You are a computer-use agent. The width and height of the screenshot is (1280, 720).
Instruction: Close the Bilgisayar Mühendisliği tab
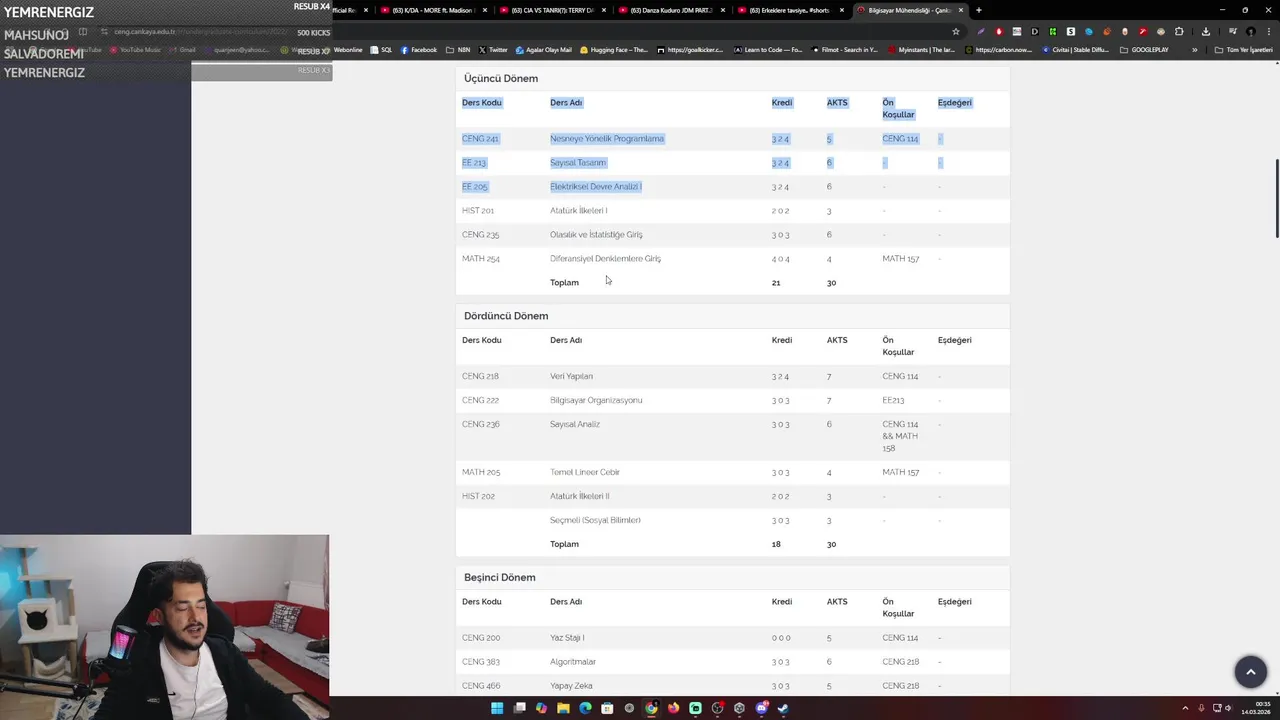coord(961,10)
